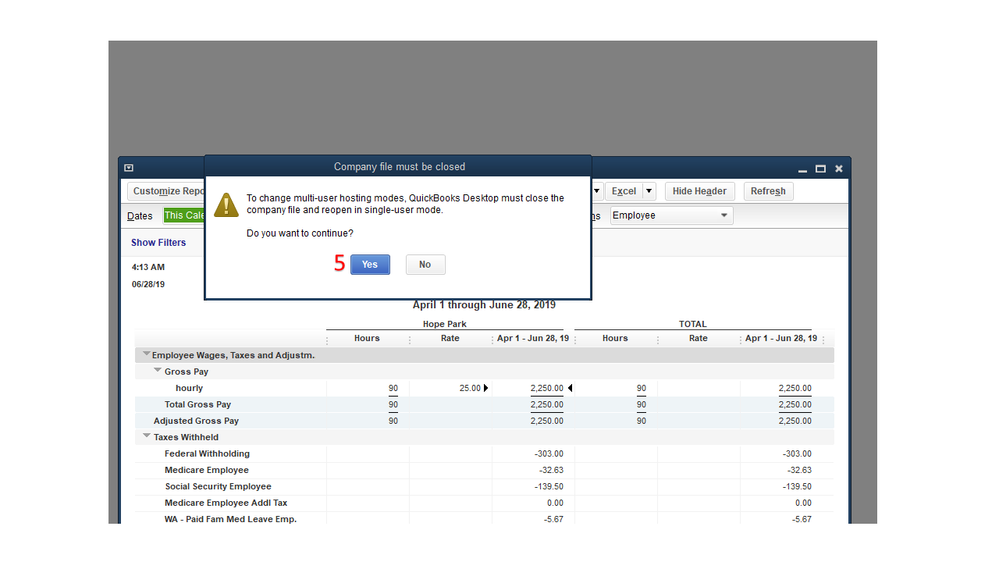The image size is (999, 562).
Task: Click Yes to continue closing company file
Action: coord(370,264)
